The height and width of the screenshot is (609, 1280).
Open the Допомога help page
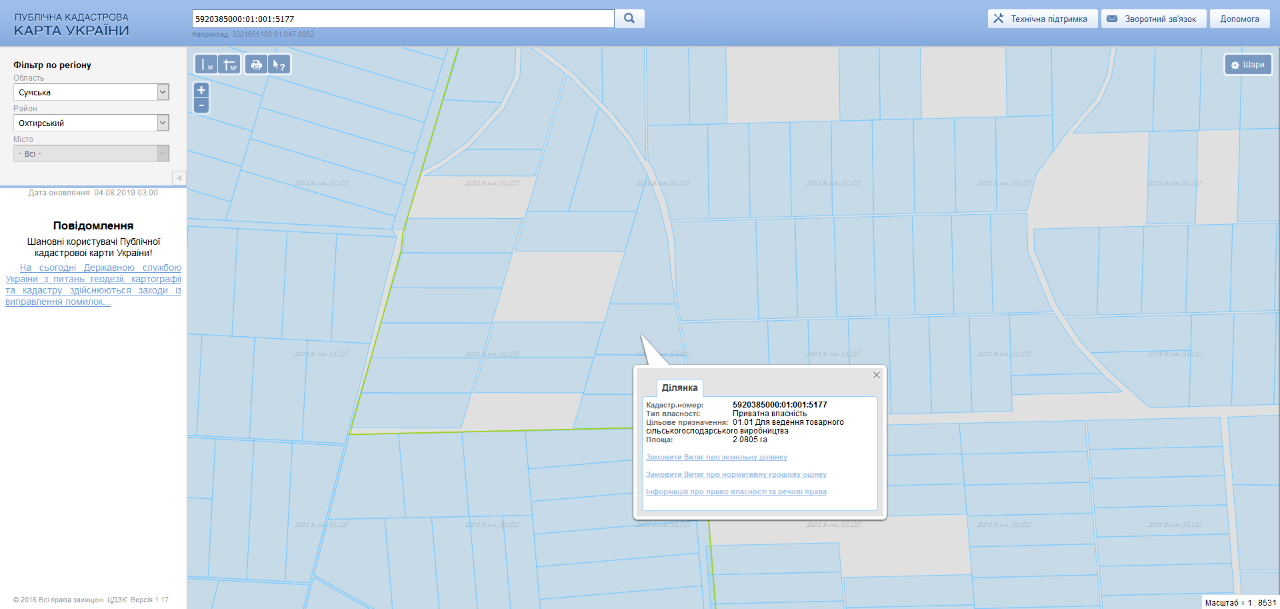(1240, 18)
